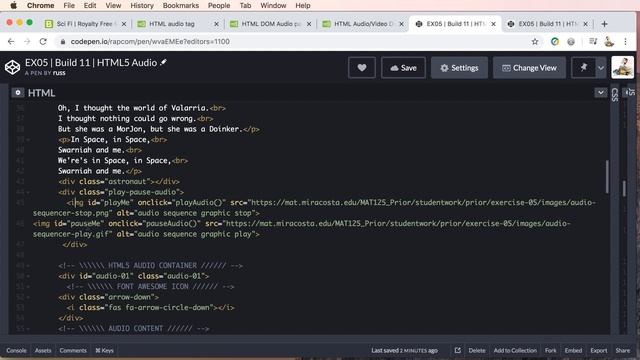Bookmark page with star icon
Image resolution: width=640 pixels, height=360 pixels.
click(535, 42)
